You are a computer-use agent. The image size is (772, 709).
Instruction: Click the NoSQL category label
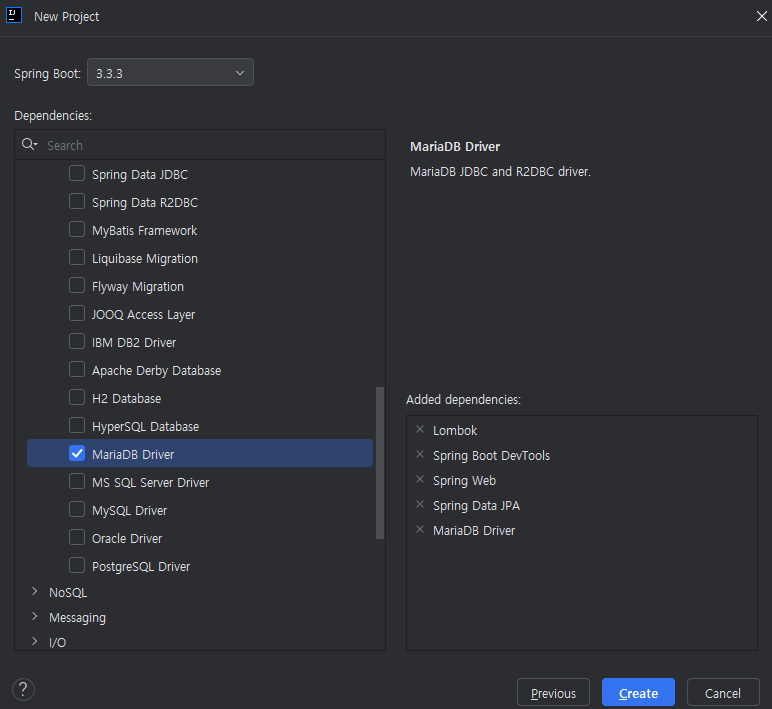[68, 592]
